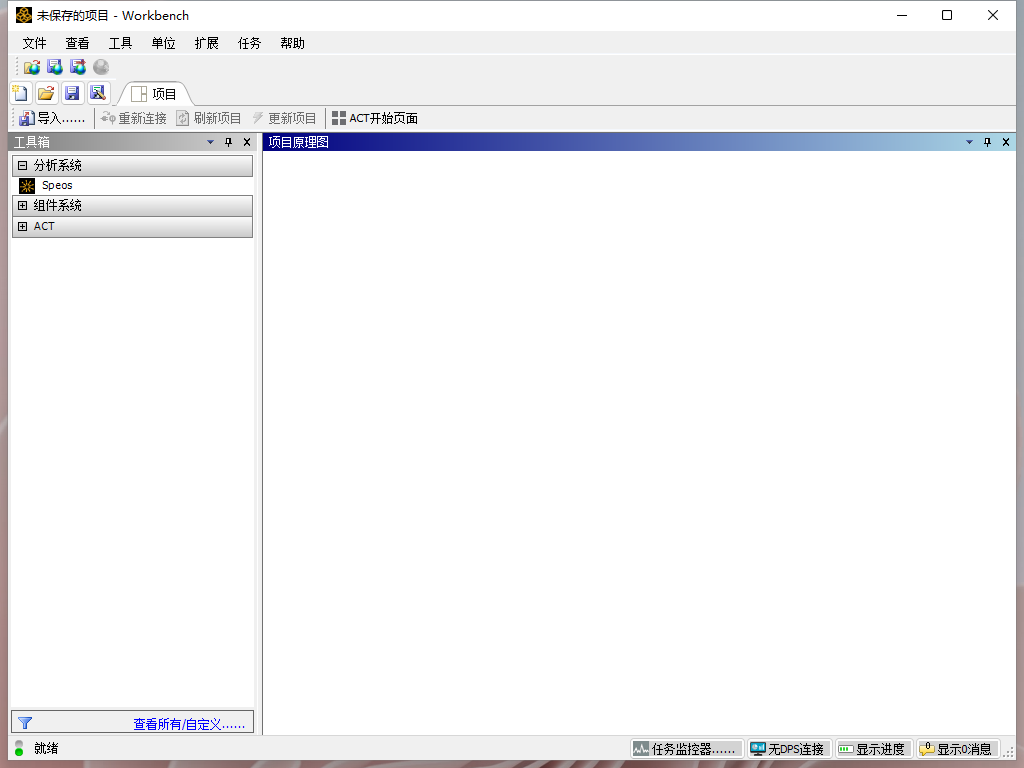The height and width of the screenshot is (768, 1024).
Task: Select the Speos analysis system entry
Action: [x=133, y=185]
